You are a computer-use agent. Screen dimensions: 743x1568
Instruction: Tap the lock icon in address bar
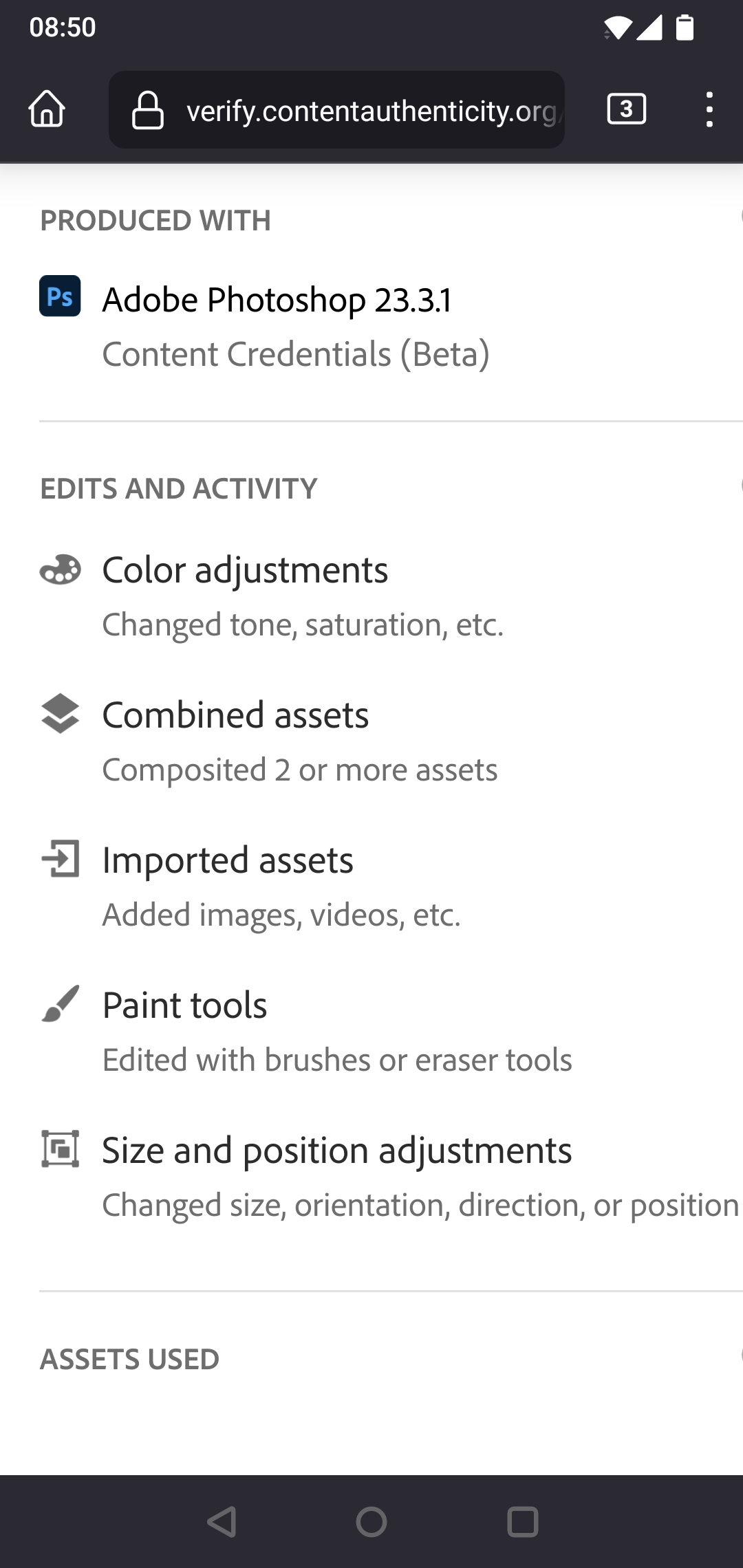click(x=147, y=110)
